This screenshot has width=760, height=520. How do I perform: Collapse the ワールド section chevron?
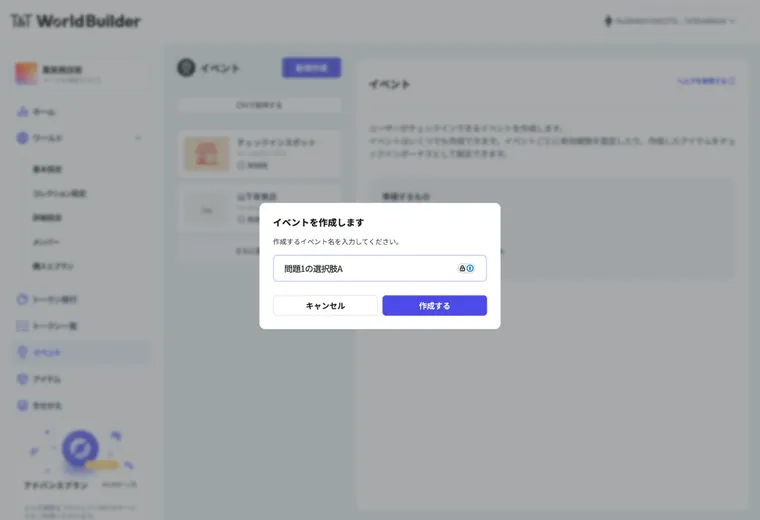pos(138,138)
